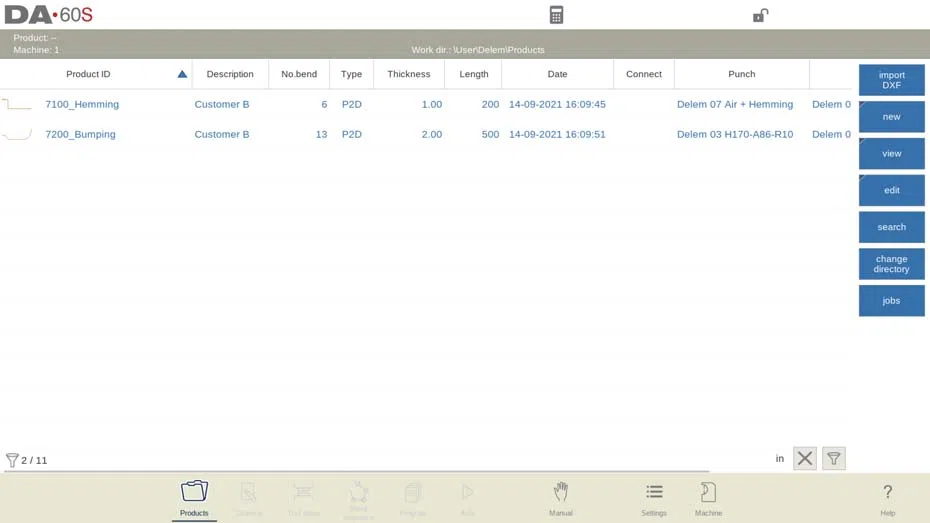930x523 pixels.
Task: Click the disabled Drawing mode icon
Action: tap(249, 499)
